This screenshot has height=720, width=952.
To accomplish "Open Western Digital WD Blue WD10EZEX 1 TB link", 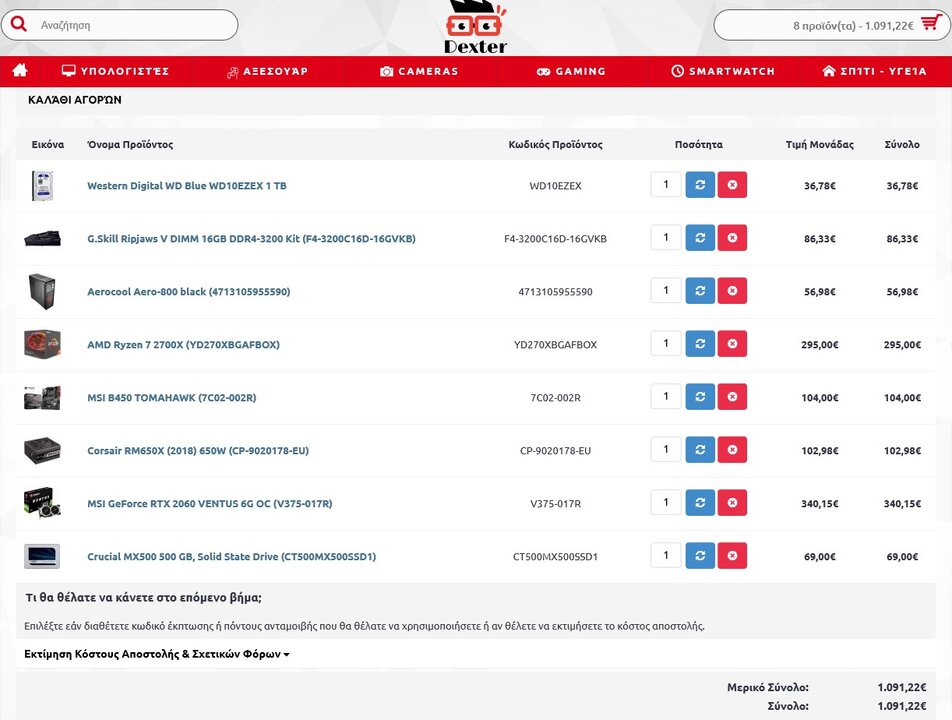I will [x=187, y=186].
